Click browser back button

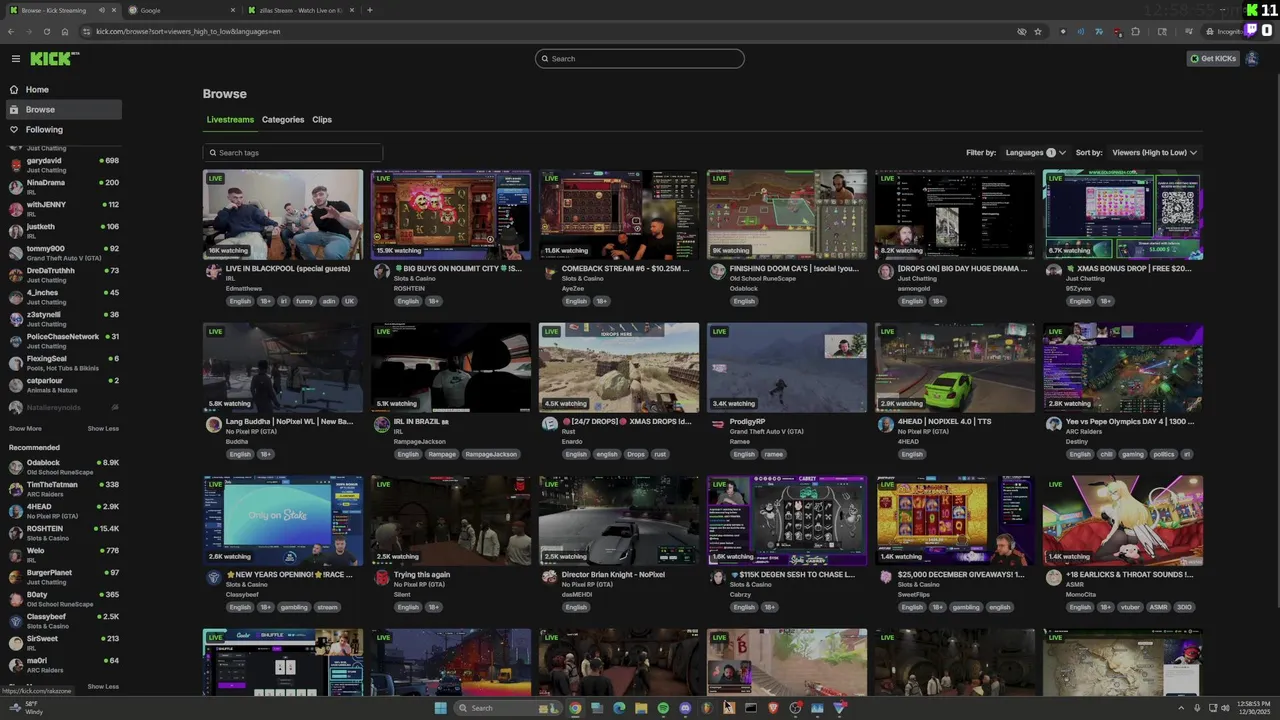coord(11,31)
